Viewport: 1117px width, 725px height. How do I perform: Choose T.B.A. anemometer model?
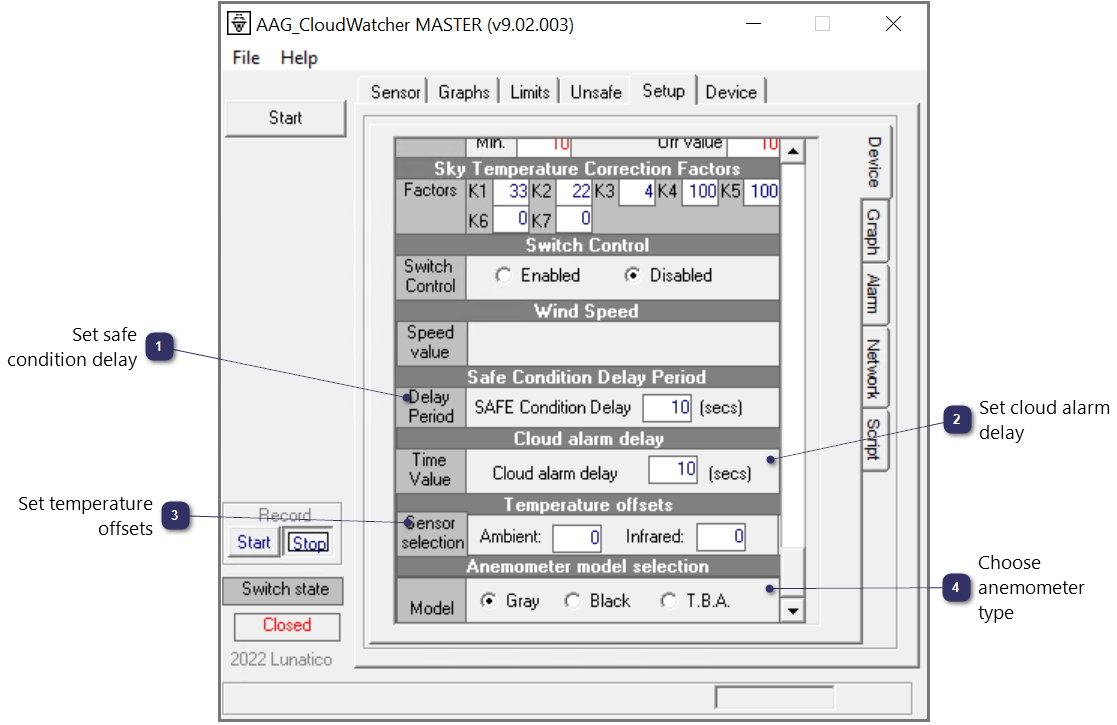point(668,600)
